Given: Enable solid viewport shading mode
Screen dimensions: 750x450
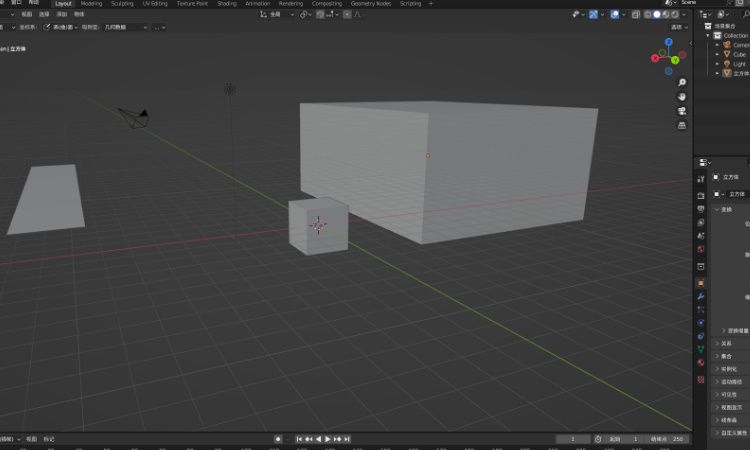Looking at the screenshot, I should point(657,15).
